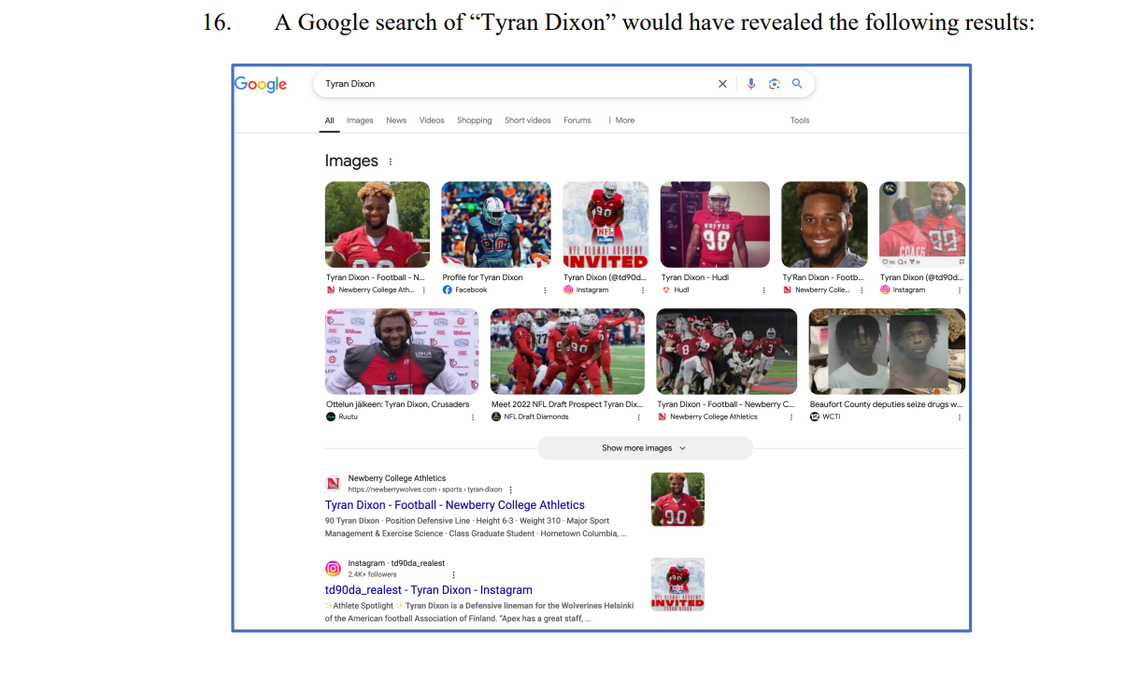
Task: Open the Meet 2022 NFL Draft Prospect thumbnail
Action: pos(567,352)
